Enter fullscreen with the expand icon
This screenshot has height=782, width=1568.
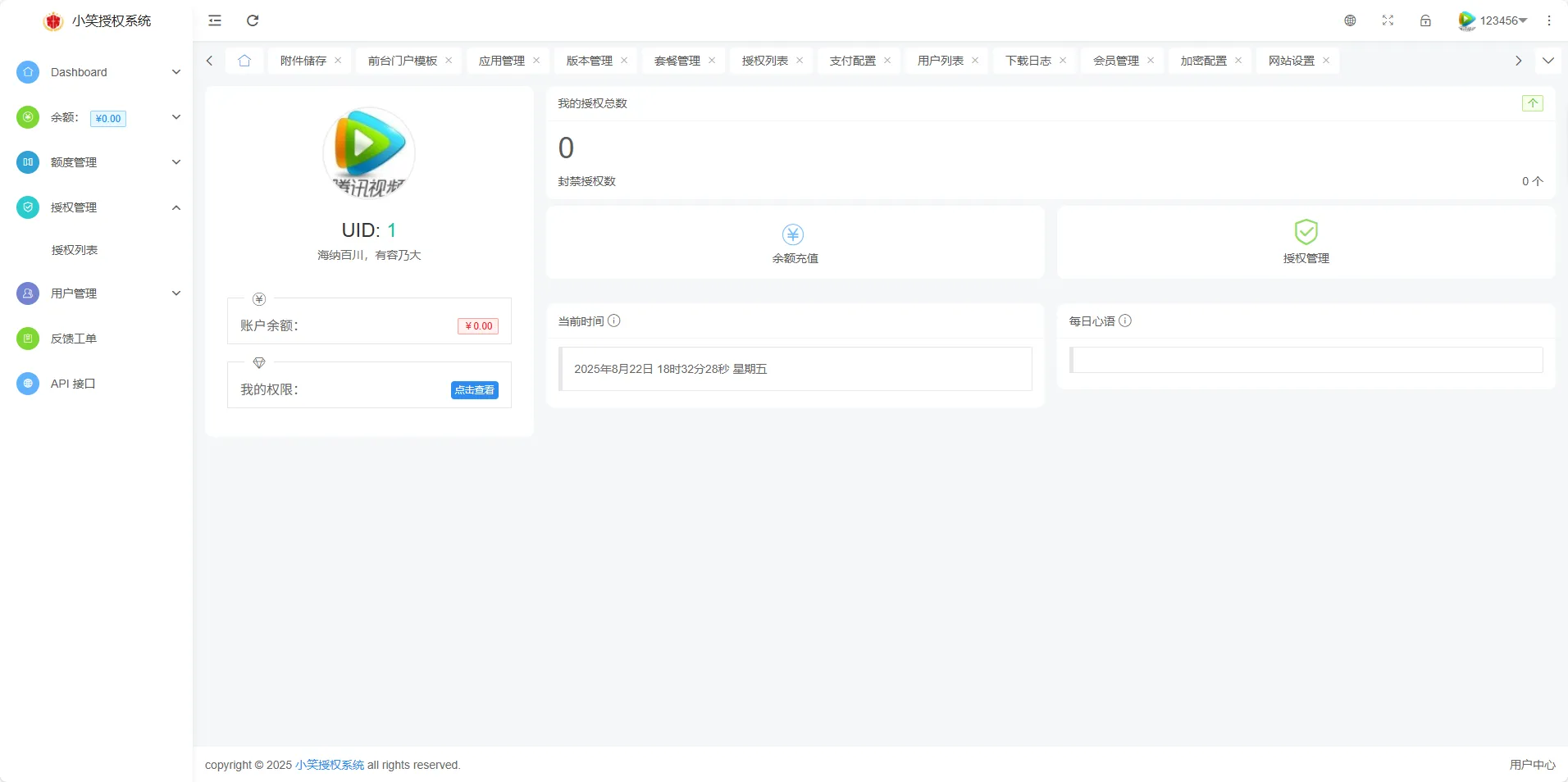click(x=1388, y=20)
